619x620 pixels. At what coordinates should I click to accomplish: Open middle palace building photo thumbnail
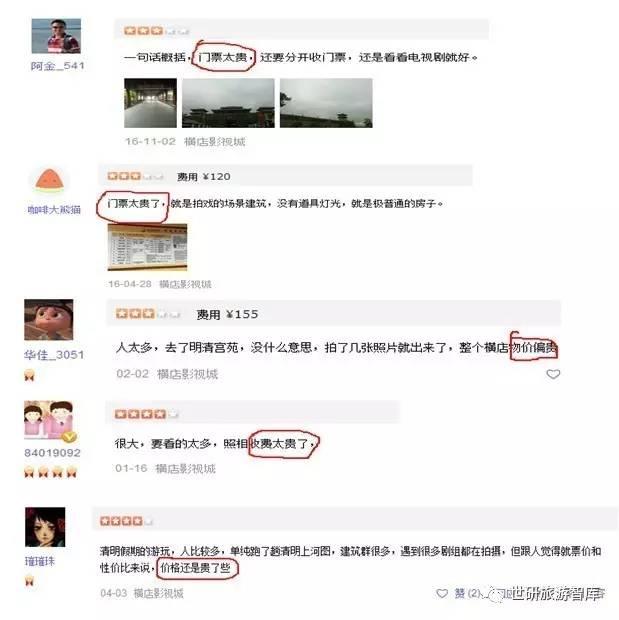pyautogui.click(x=228, y=103)
